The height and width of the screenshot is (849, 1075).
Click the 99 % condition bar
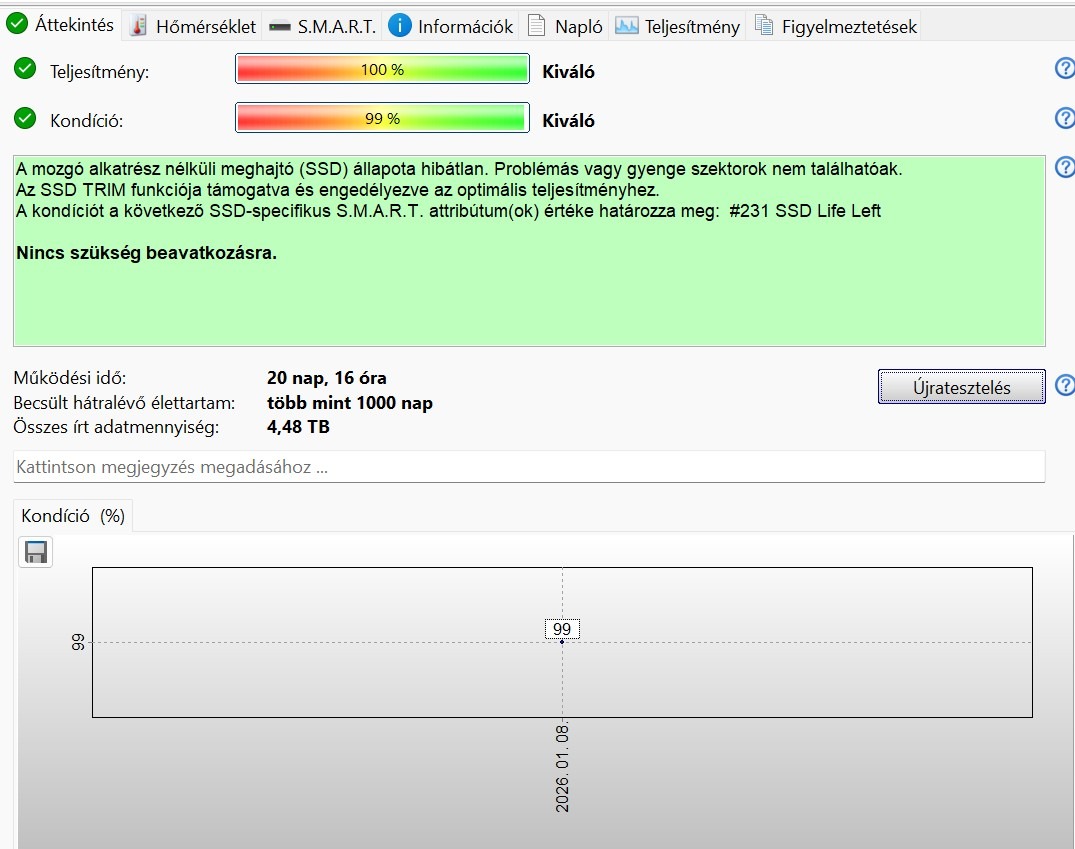coord(382,118)
